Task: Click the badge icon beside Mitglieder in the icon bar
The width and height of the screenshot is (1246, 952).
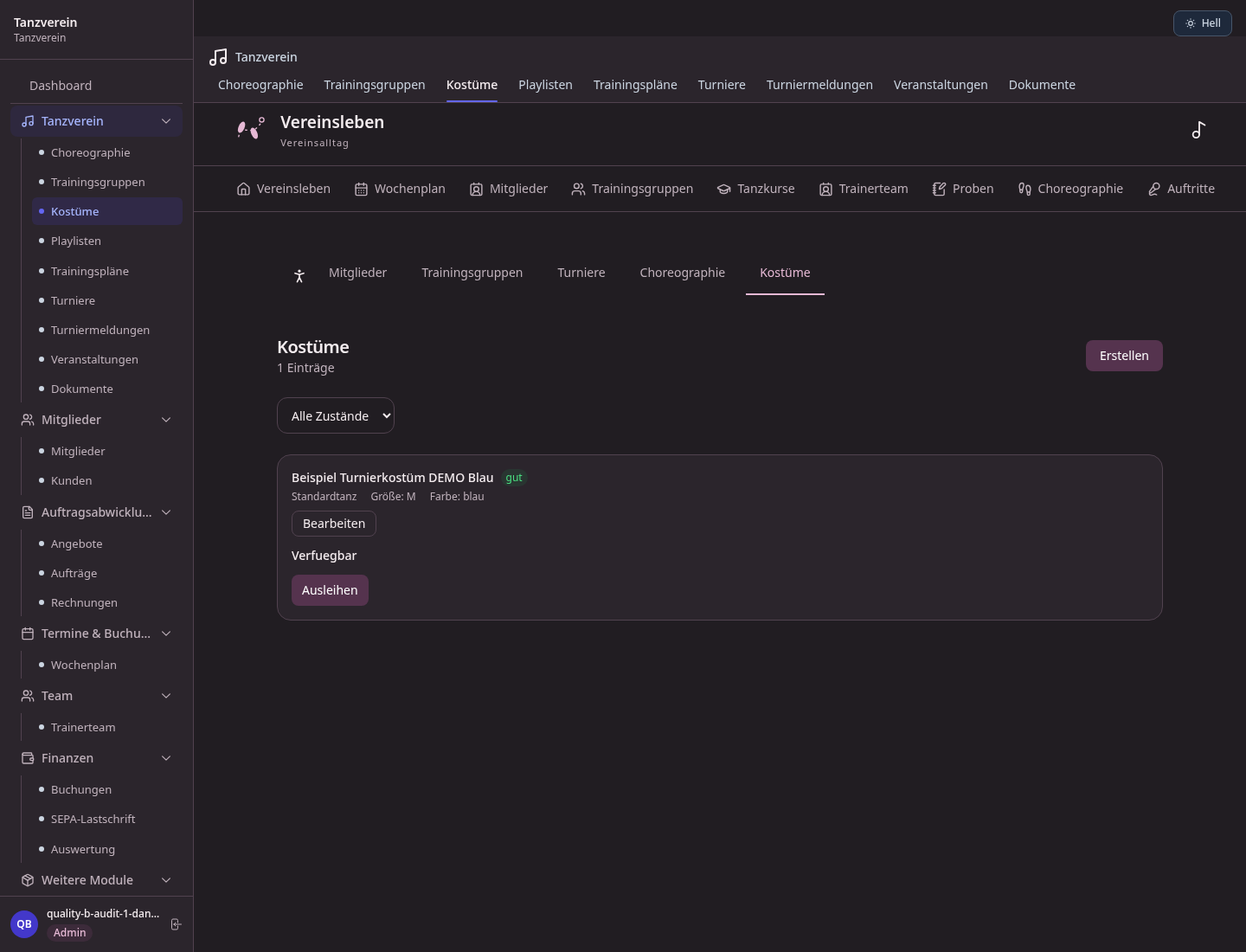Action: tap(476, 189)
